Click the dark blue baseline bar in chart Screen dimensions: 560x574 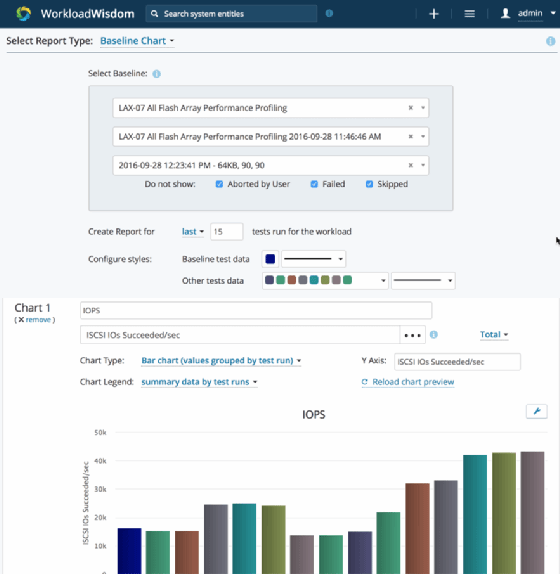[x=130, y=551]
